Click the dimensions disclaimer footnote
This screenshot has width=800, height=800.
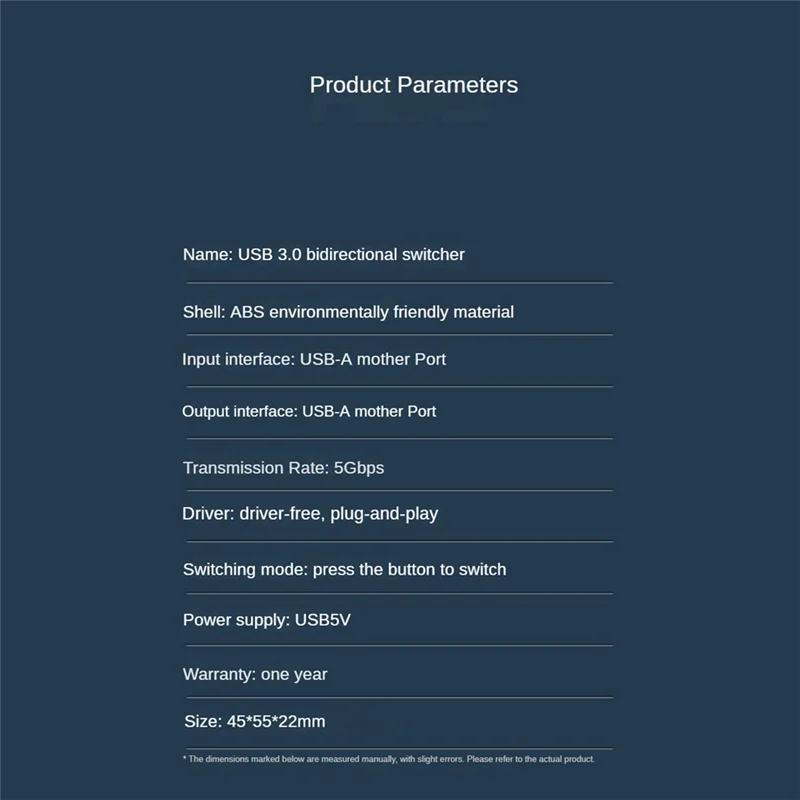pos(389,759)
